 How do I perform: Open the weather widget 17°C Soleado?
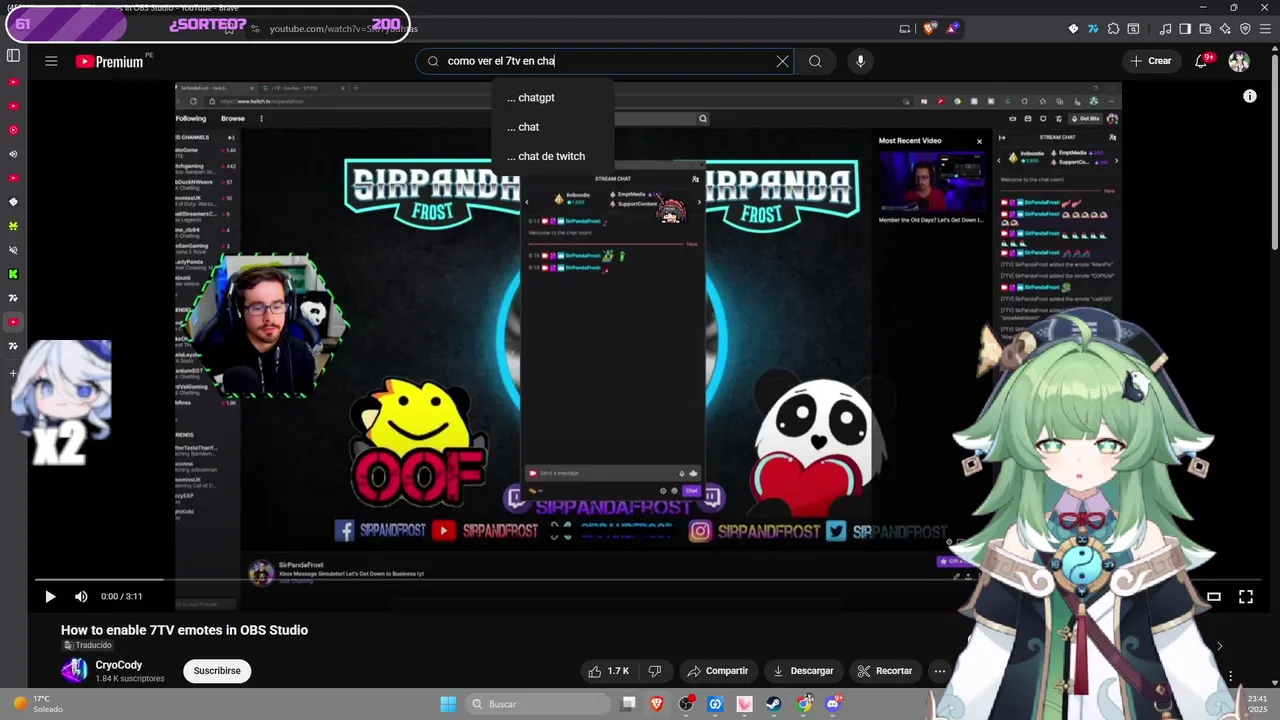(x=40, y=704)
